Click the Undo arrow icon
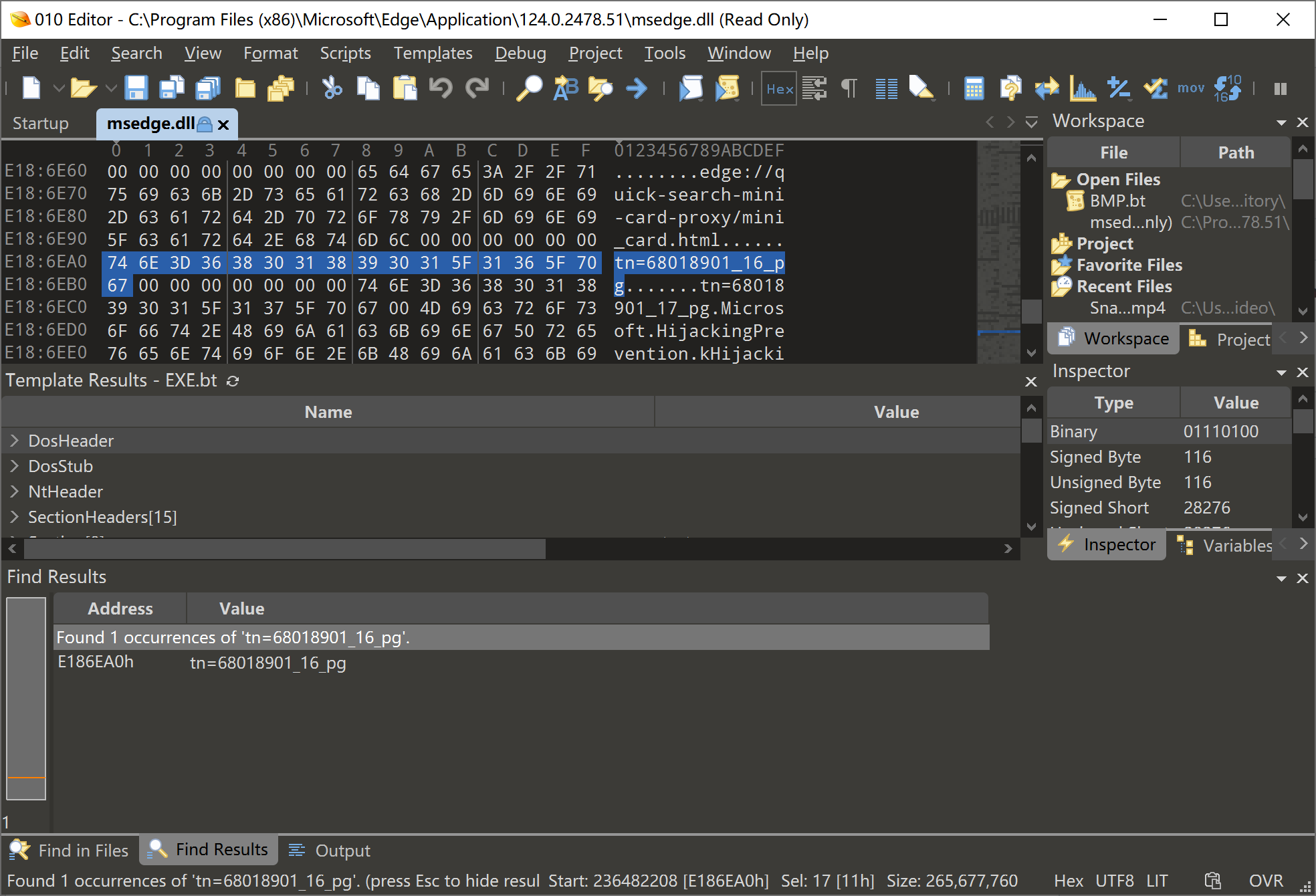The width and height of the screenshot is (1316, 896). [441, 88]
